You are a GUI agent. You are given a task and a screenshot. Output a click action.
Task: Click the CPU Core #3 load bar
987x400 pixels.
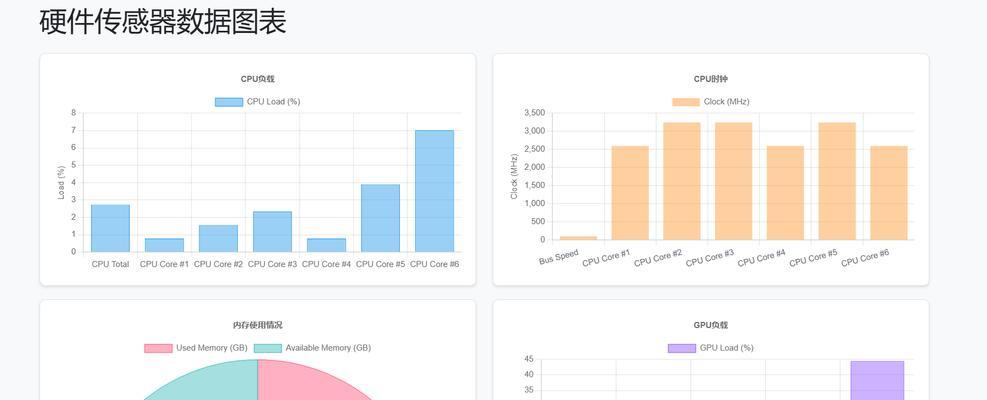(x=273, y=232)
